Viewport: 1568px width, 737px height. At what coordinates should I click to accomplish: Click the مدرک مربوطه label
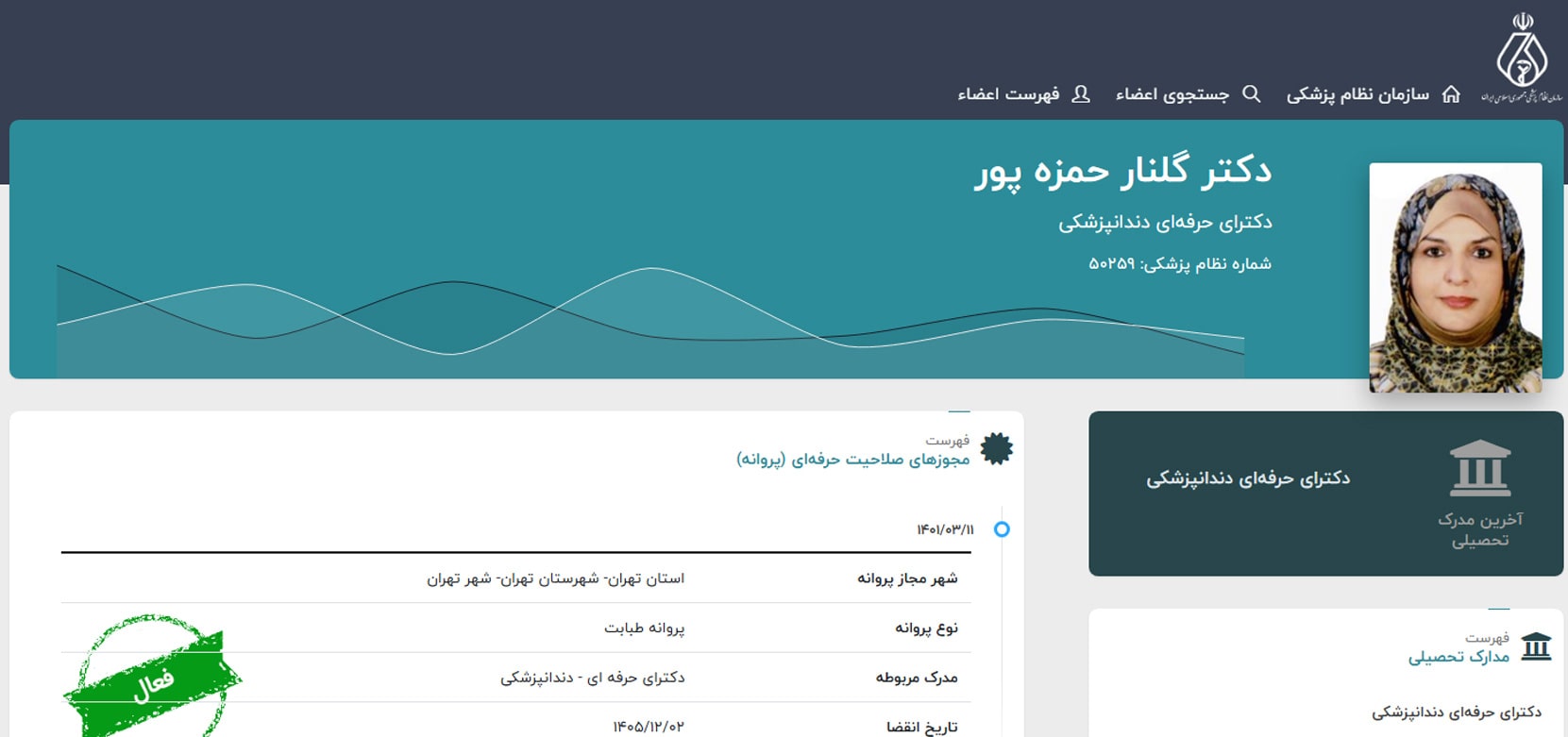coord(917,678)
